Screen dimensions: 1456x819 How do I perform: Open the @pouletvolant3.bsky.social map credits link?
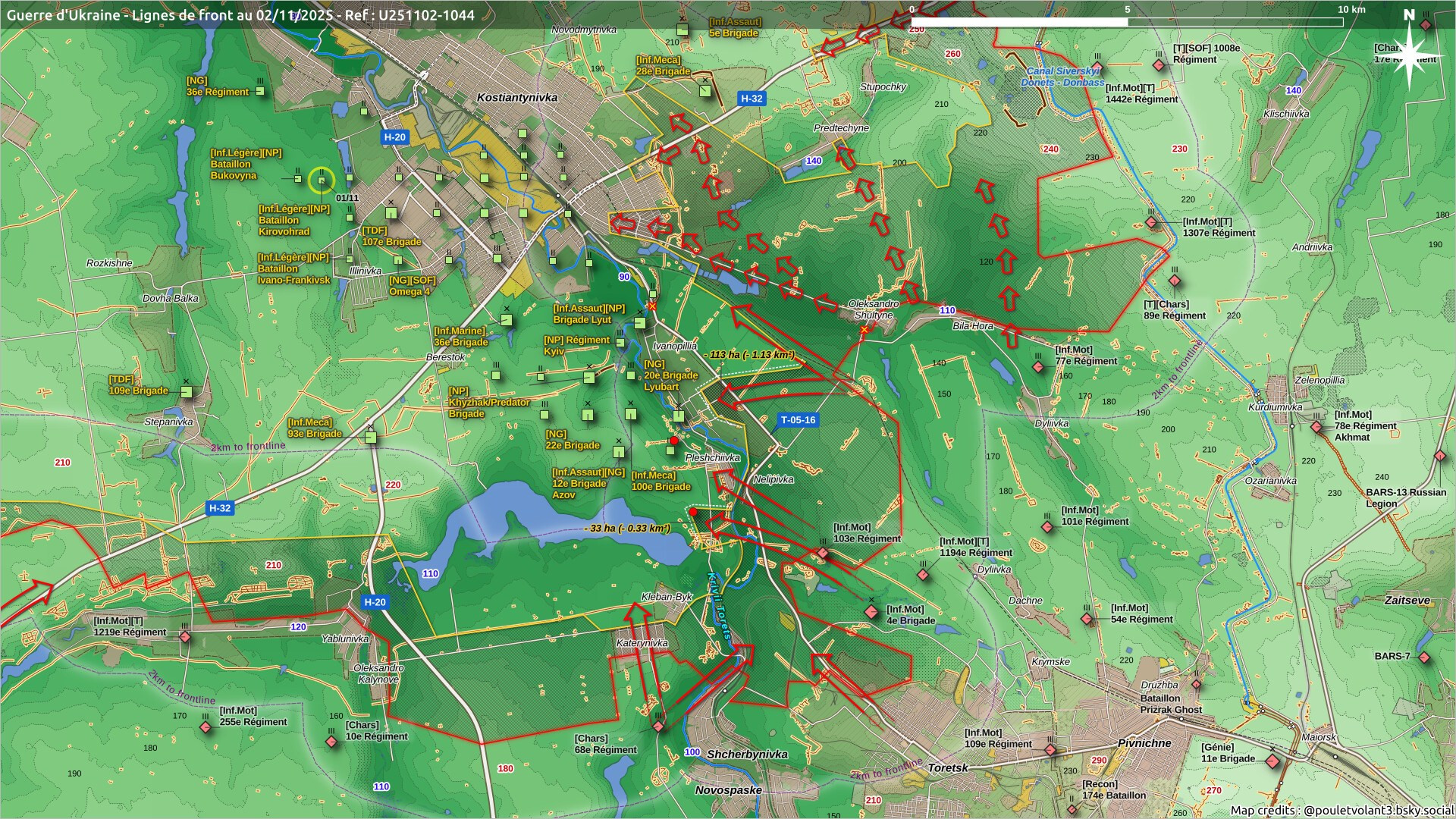click(1378, 810)
